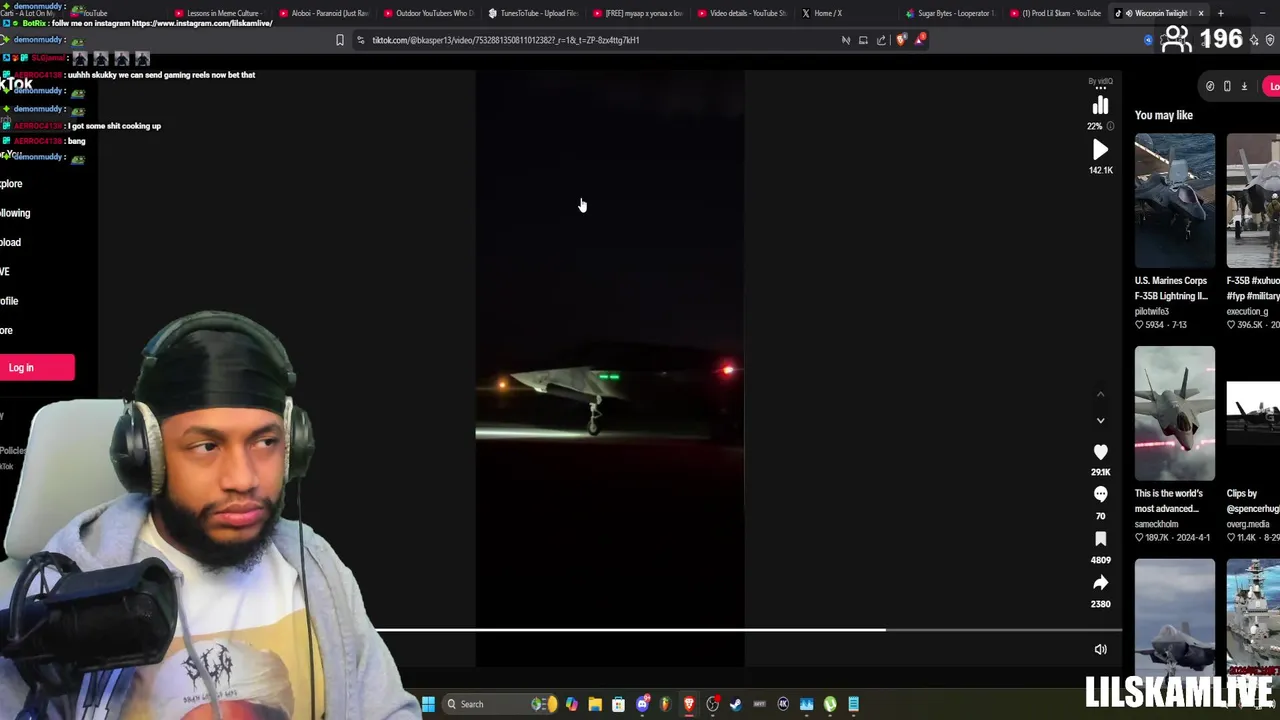Switch to Video details YouTube Studio tab
Viewport: 1280px width, 720px height.
point(741,13)
